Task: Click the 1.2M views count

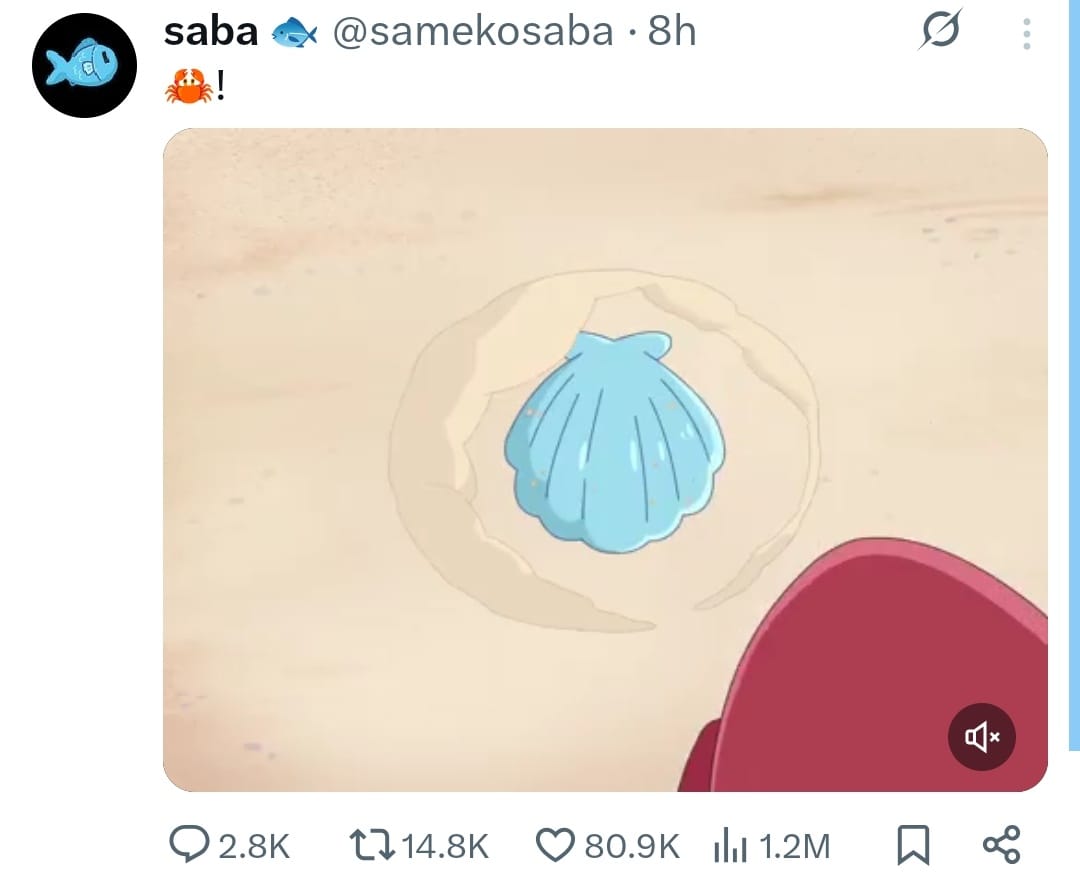Action: tap(795, 846)
